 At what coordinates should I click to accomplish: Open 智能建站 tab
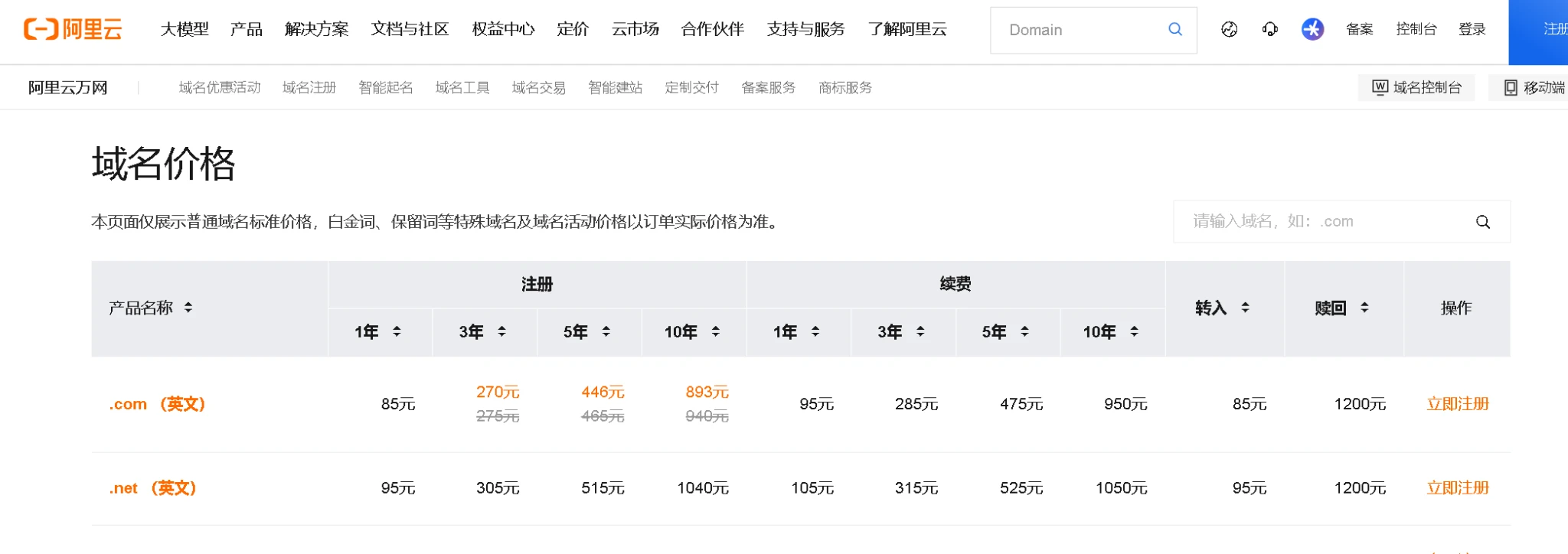[616, 88]
